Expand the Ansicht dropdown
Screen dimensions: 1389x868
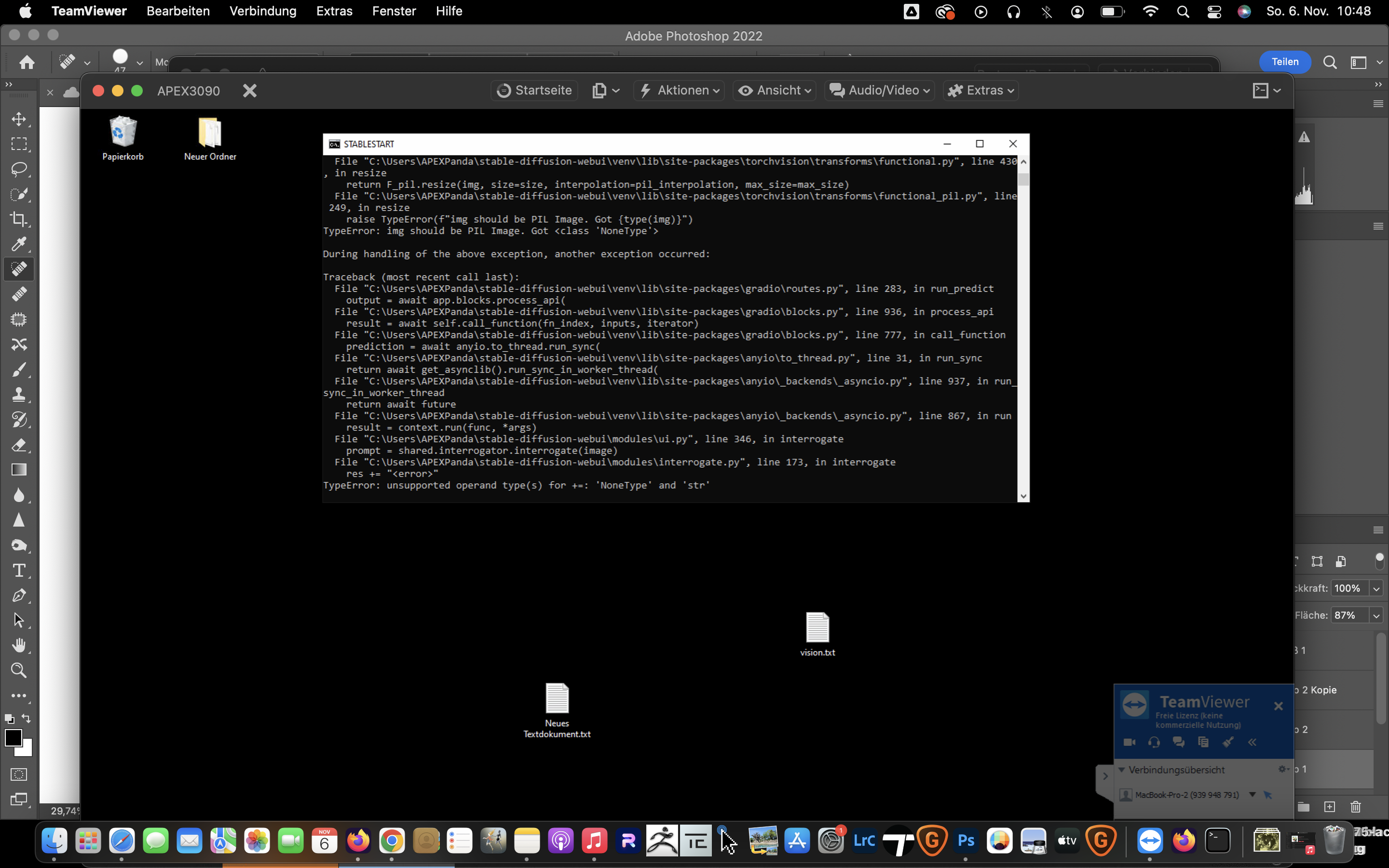tap(774, 90)
